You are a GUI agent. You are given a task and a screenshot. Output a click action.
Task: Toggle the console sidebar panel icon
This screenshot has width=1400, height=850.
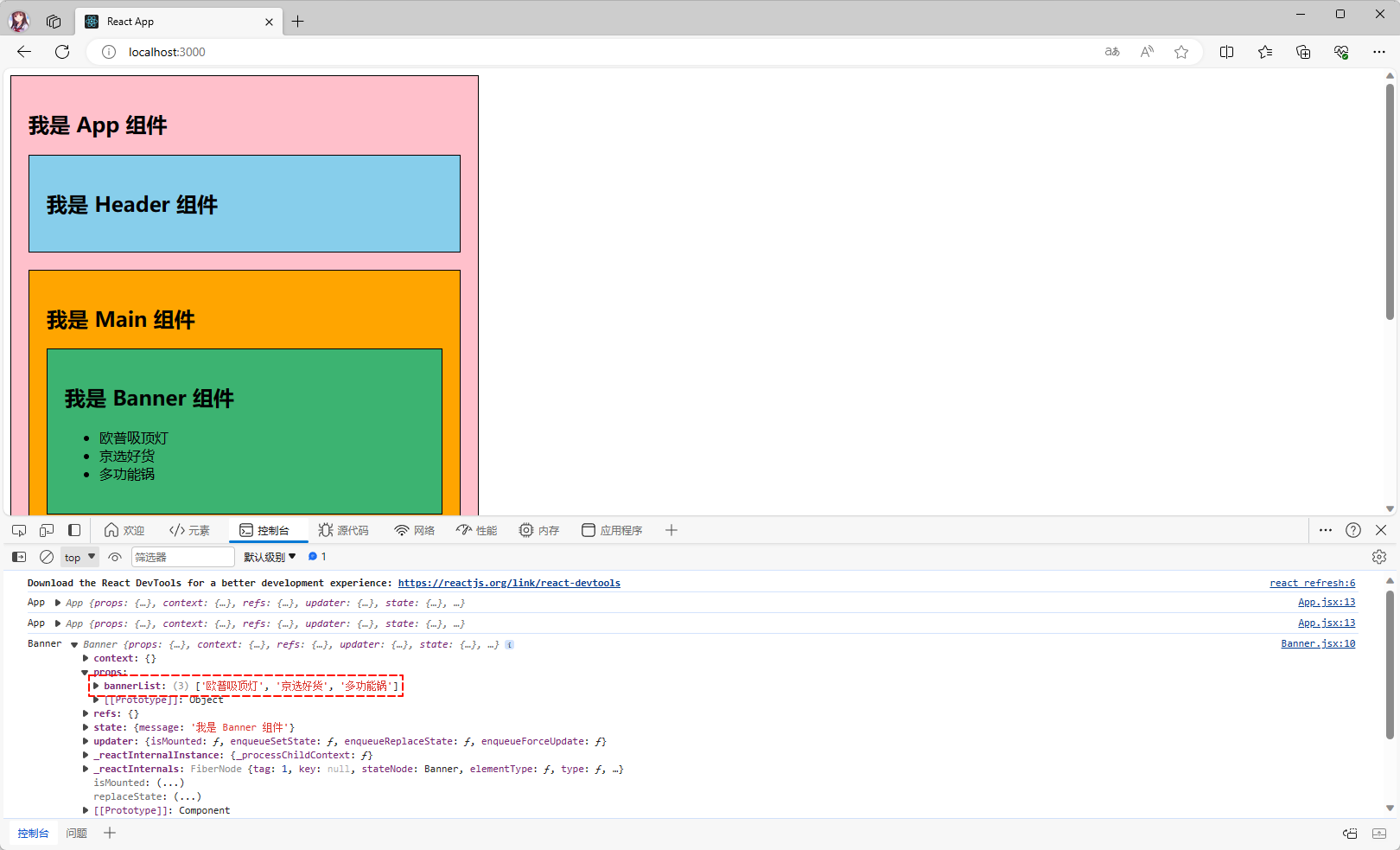click(x=19, y=557)
